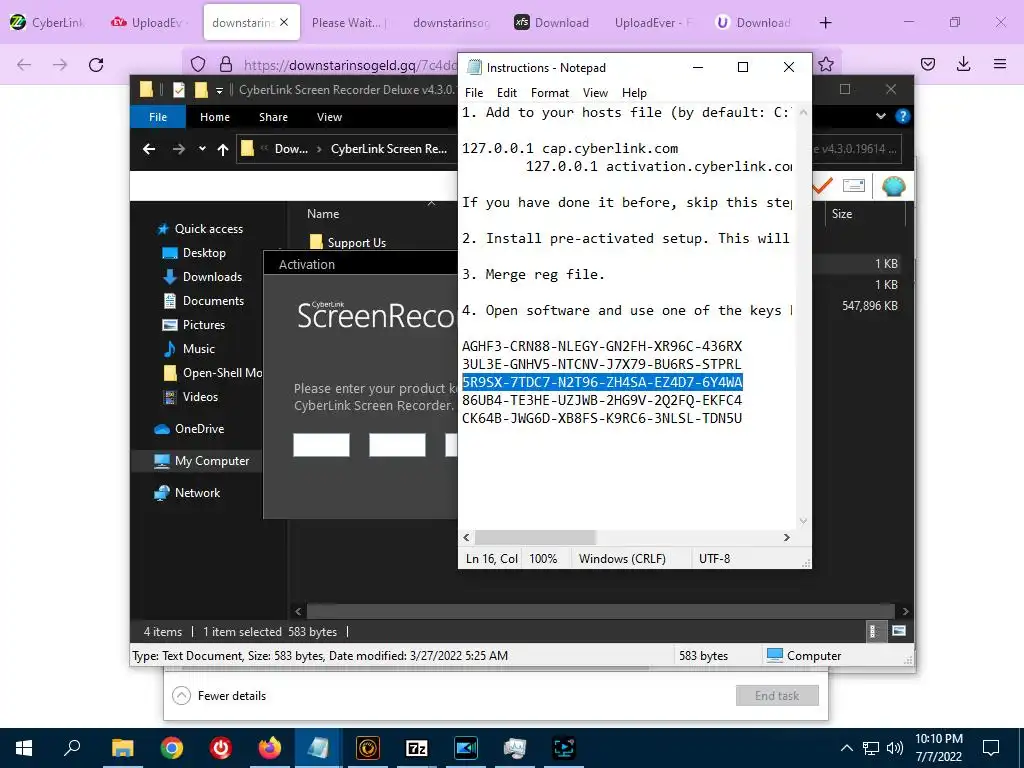
Task: Click the CyberLink Screen Re... breadcrumb segment
Action: [389, 149]
